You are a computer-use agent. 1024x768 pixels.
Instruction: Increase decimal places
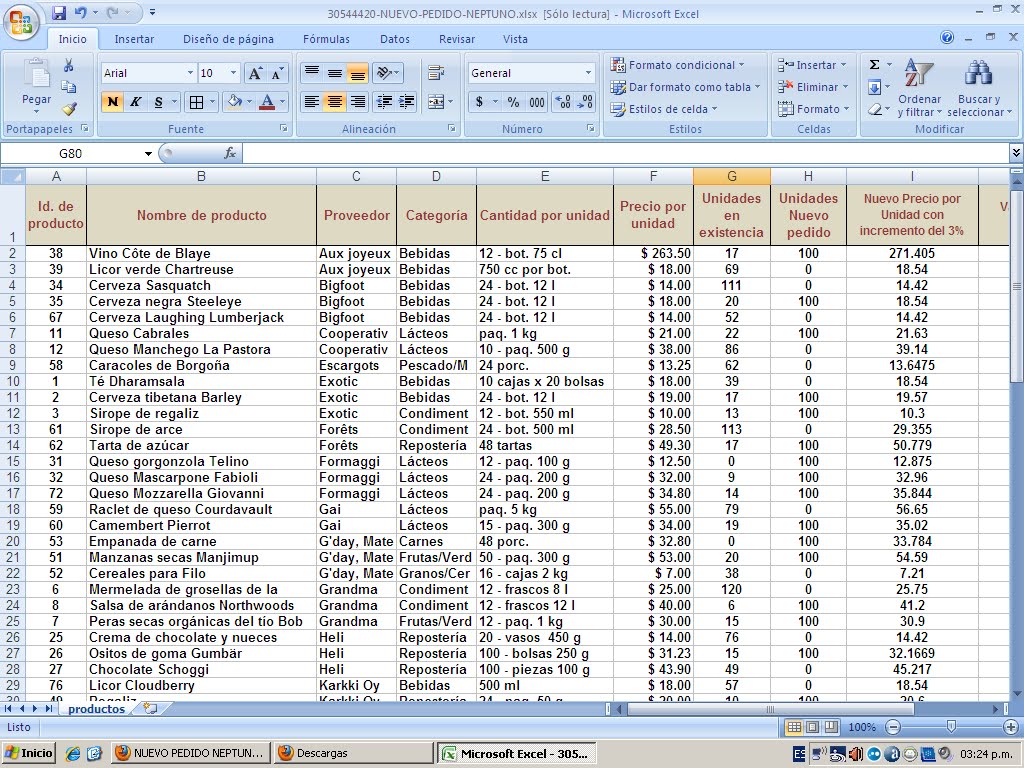[562, 102]
